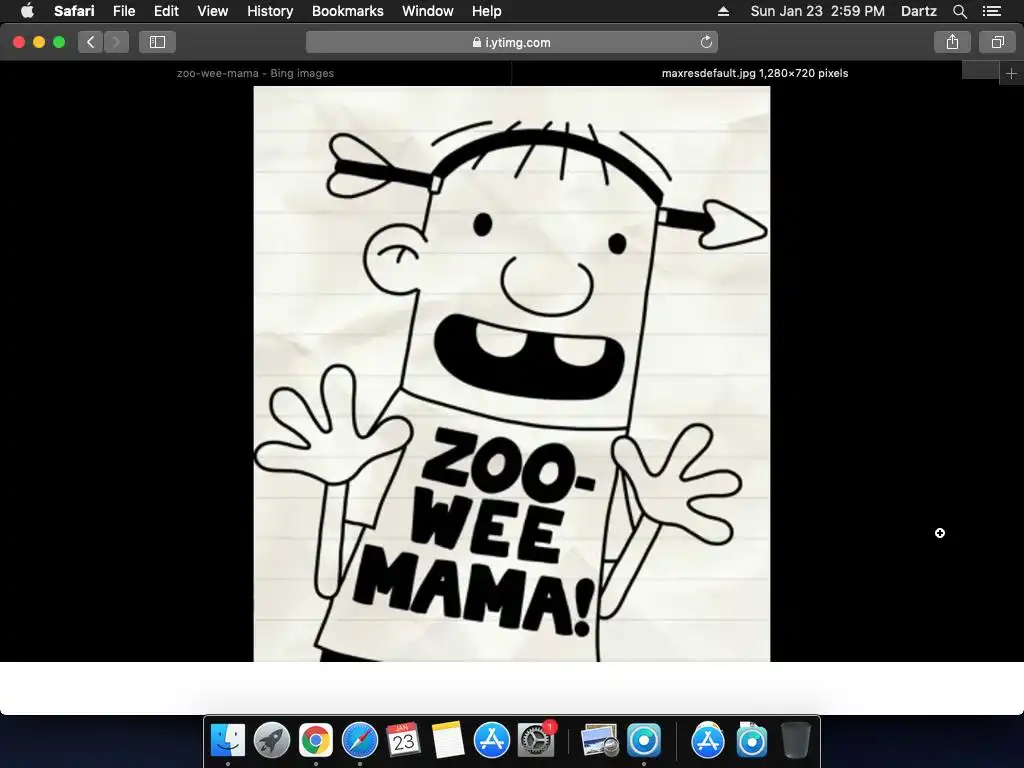Screen dimensions: 1024x768
Task: Open the Edit menu
Action: [166, 11]
